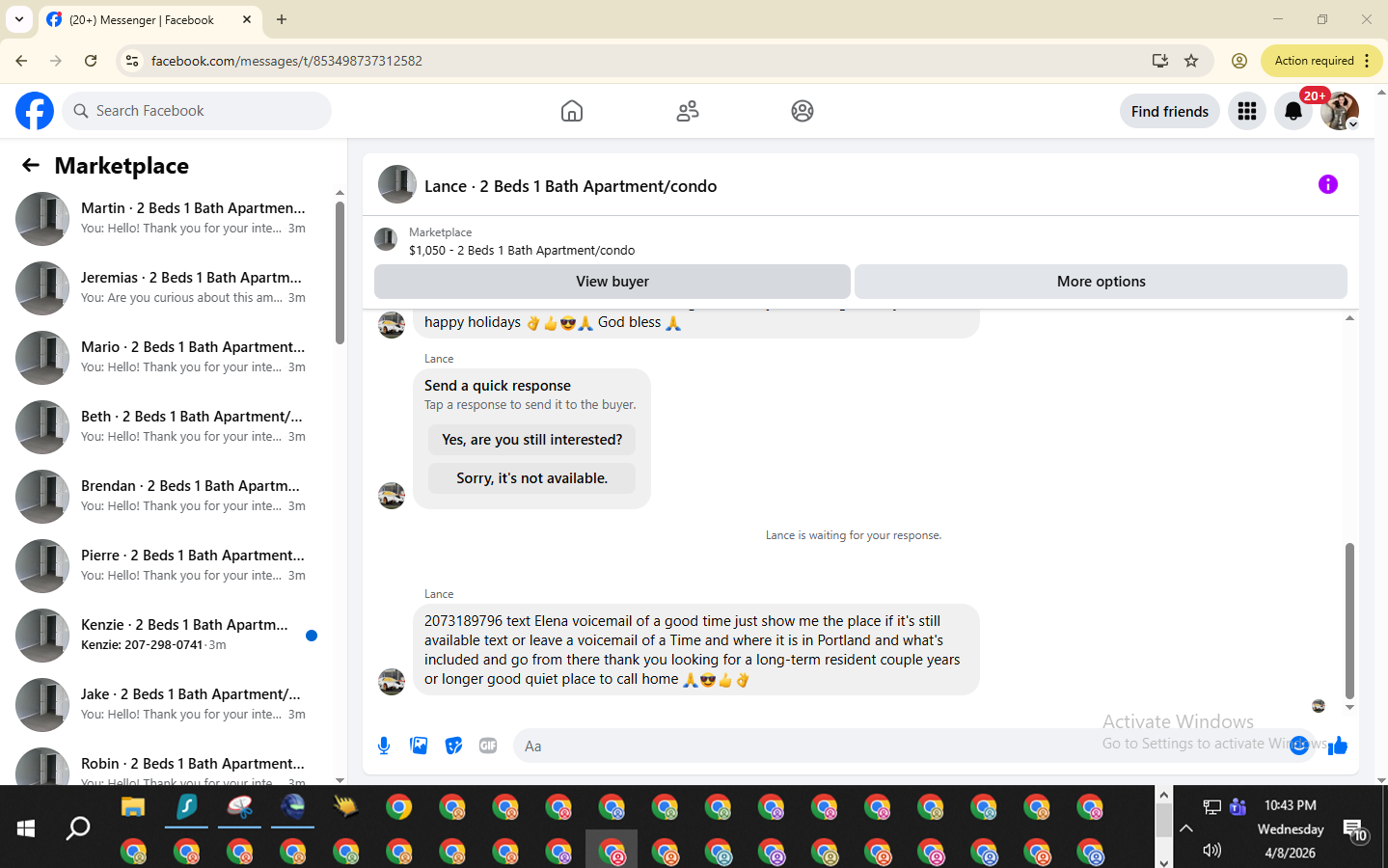This screenshot has height=868, width=1388.
Task: Open Martin's apartment conversation
Action: (x=166, y=219)
